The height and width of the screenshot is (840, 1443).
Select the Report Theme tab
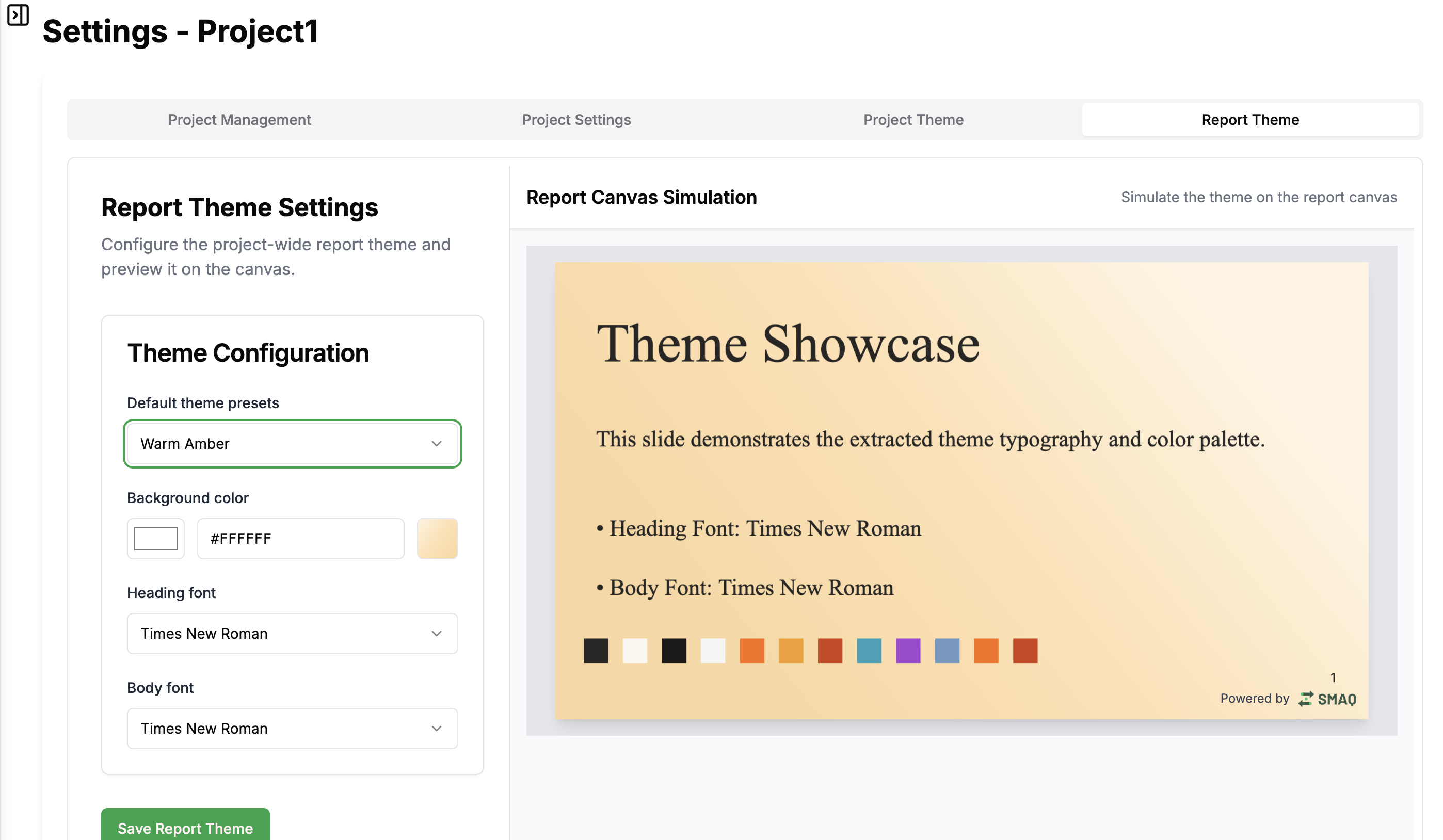(x=1249, y=120)
